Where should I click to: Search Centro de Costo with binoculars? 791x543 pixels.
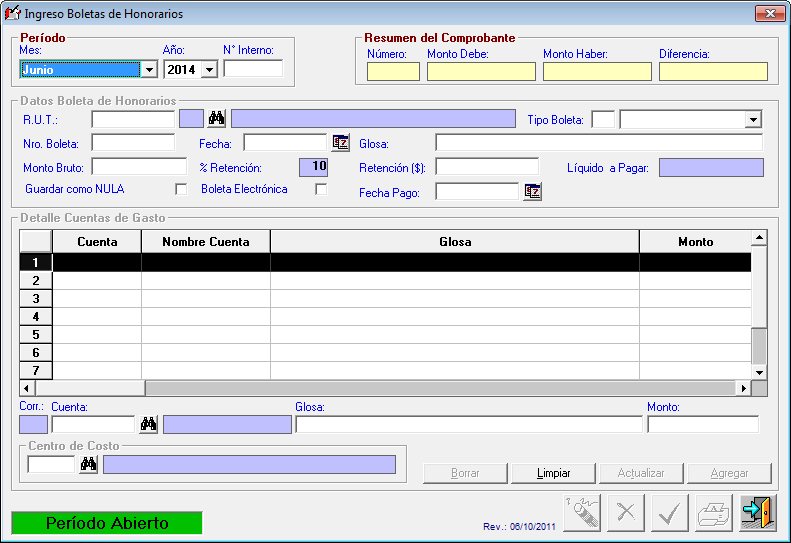pyautogui.click(x=88, y=464)
